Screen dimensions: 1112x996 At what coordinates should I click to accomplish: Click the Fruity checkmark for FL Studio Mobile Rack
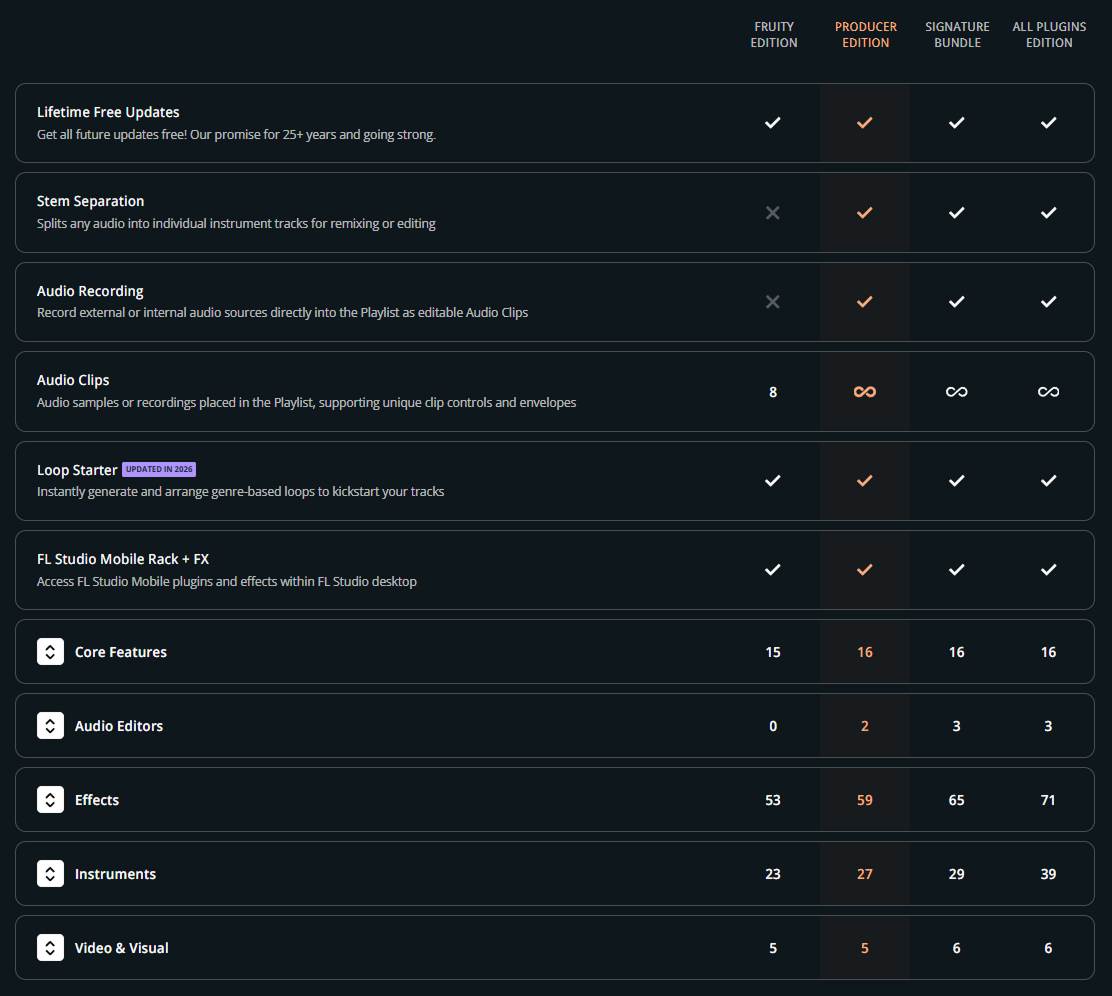(x=773, y=570)
